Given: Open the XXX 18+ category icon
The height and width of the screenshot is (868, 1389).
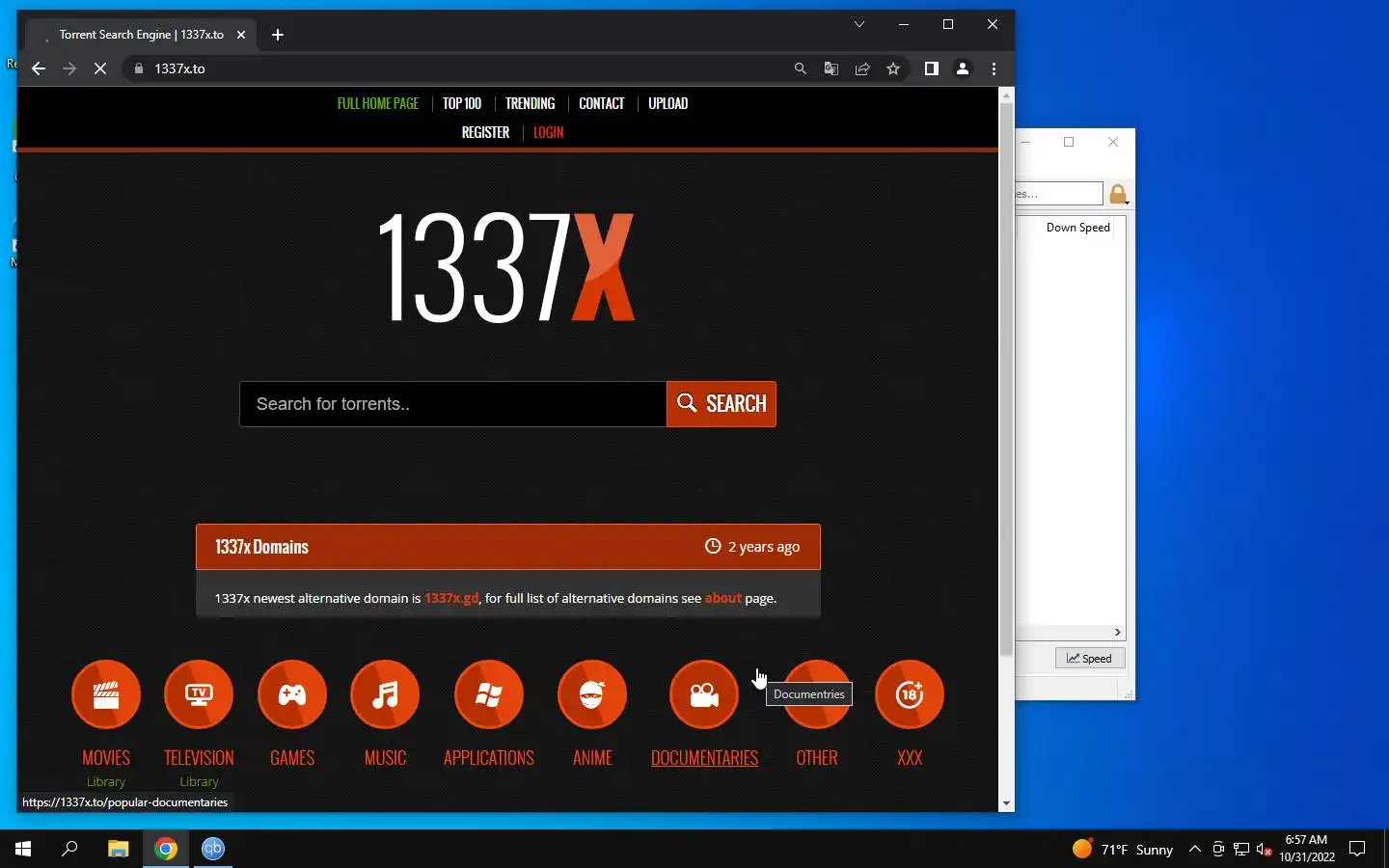Looking at the screenshot, I should coord(910,694).
